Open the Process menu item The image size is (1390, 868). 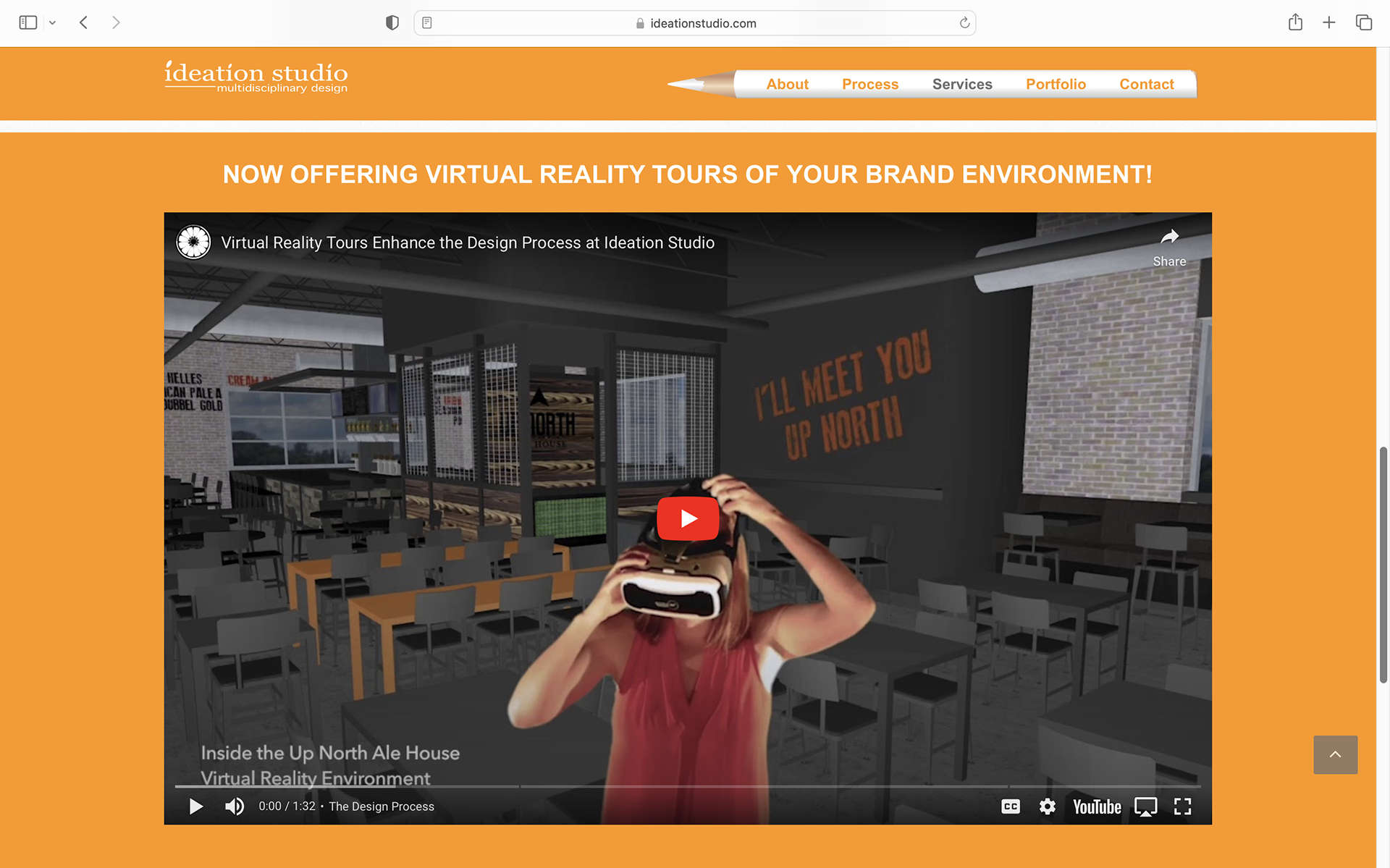[870, 84]
